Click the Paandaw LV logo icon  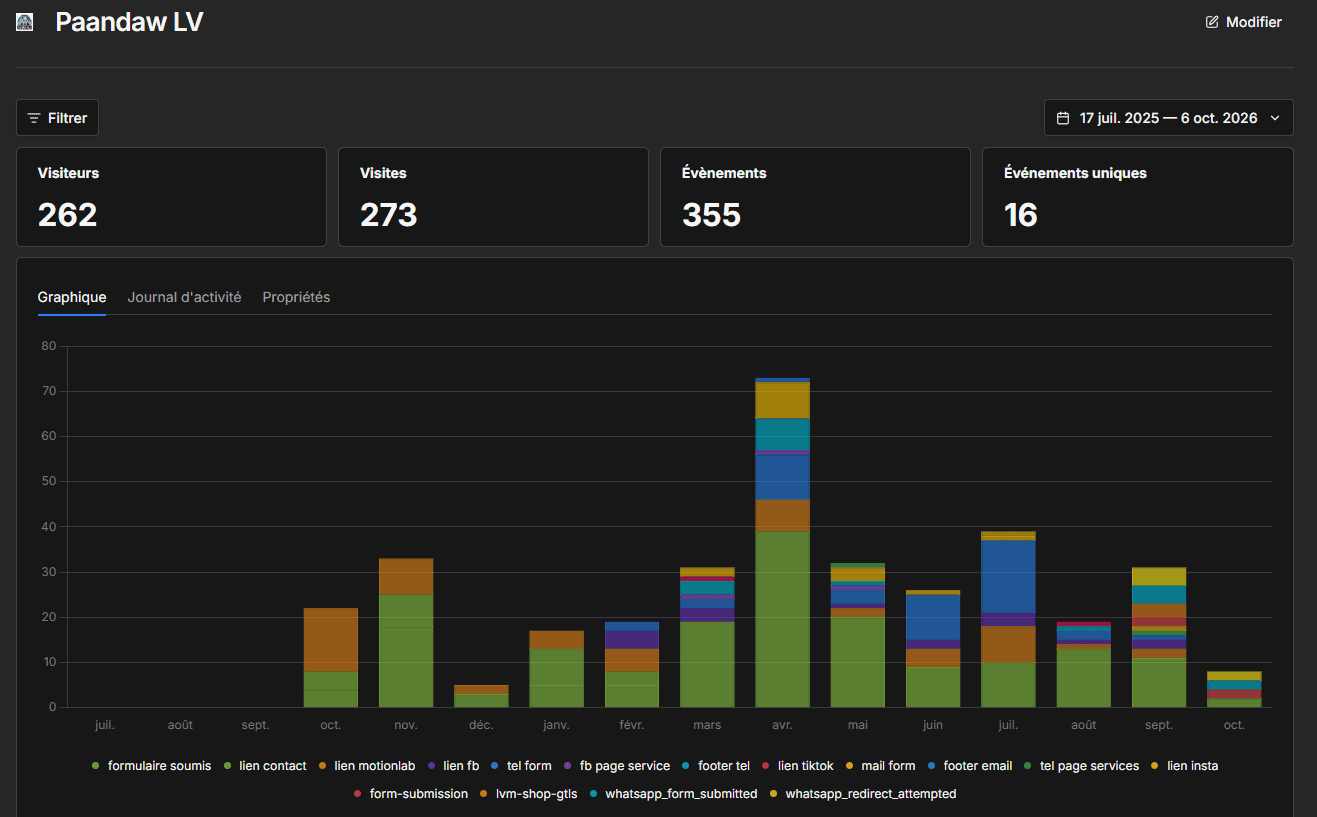(x=25, y=22)
